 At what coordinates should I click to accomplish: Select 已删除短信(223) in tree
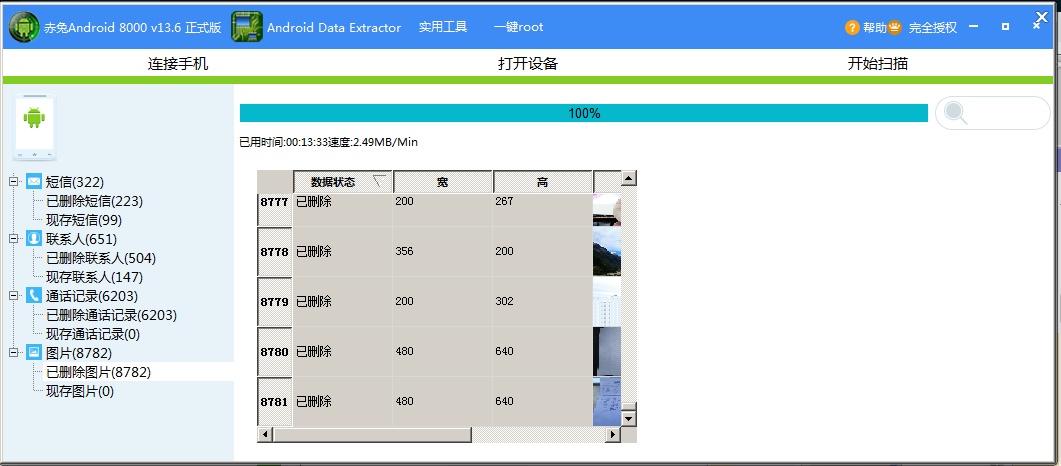tap(94, 201)
